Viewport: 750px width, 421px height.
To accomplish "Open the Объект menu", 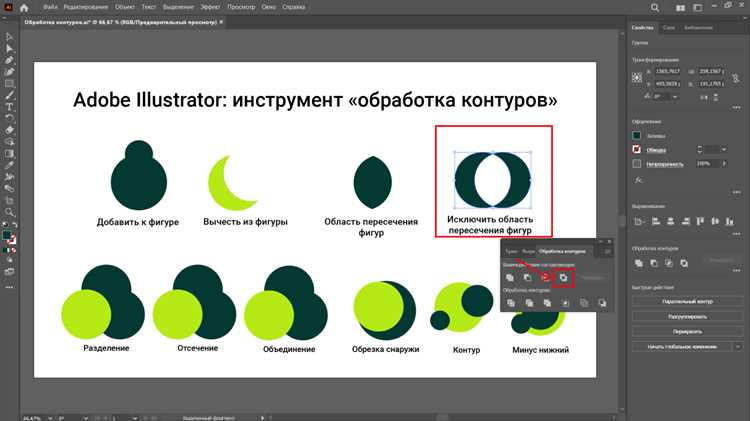I will pyautogui.click(x=125, y=7).
